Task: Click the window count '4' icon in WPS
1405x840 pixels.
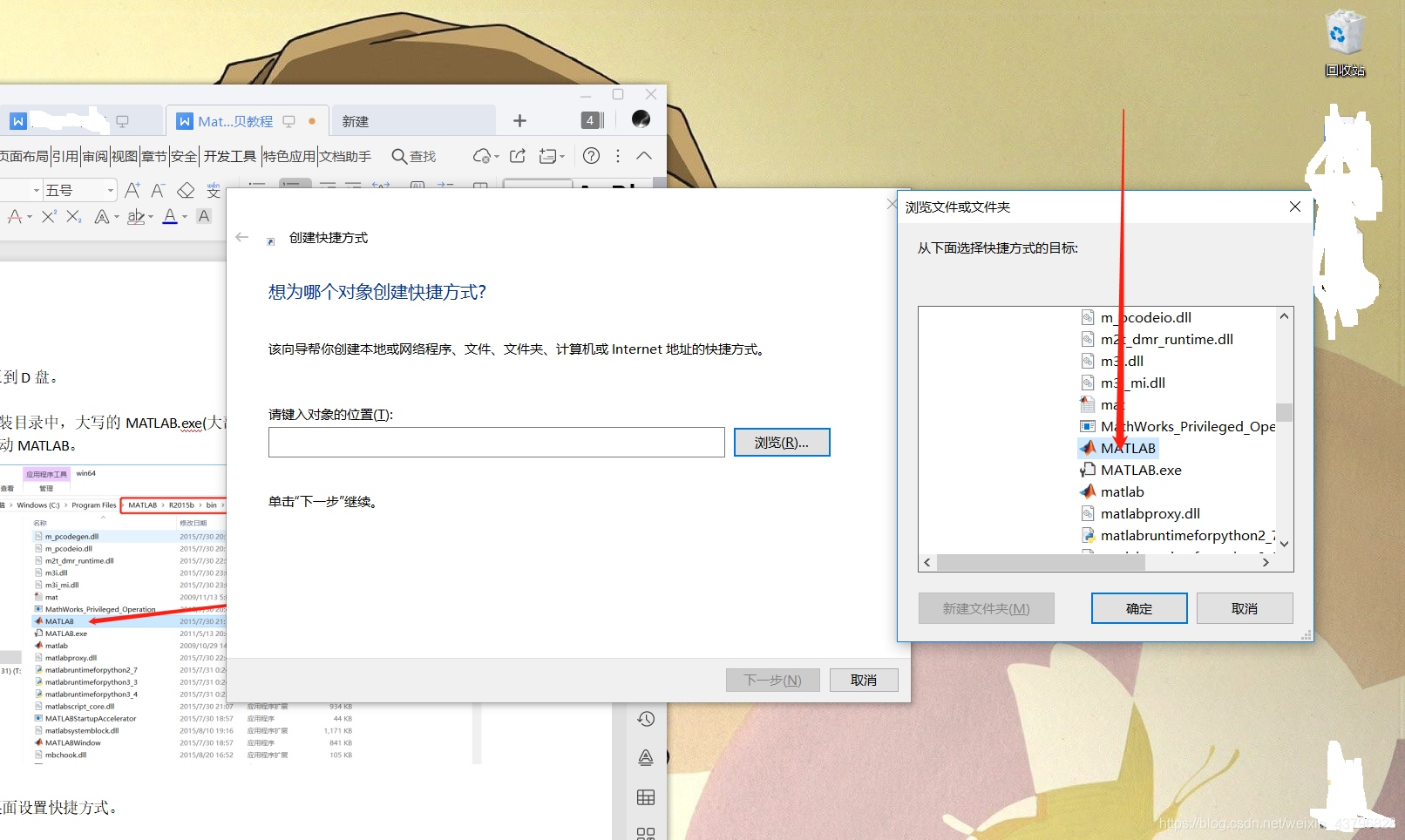Action: point(592,120)
